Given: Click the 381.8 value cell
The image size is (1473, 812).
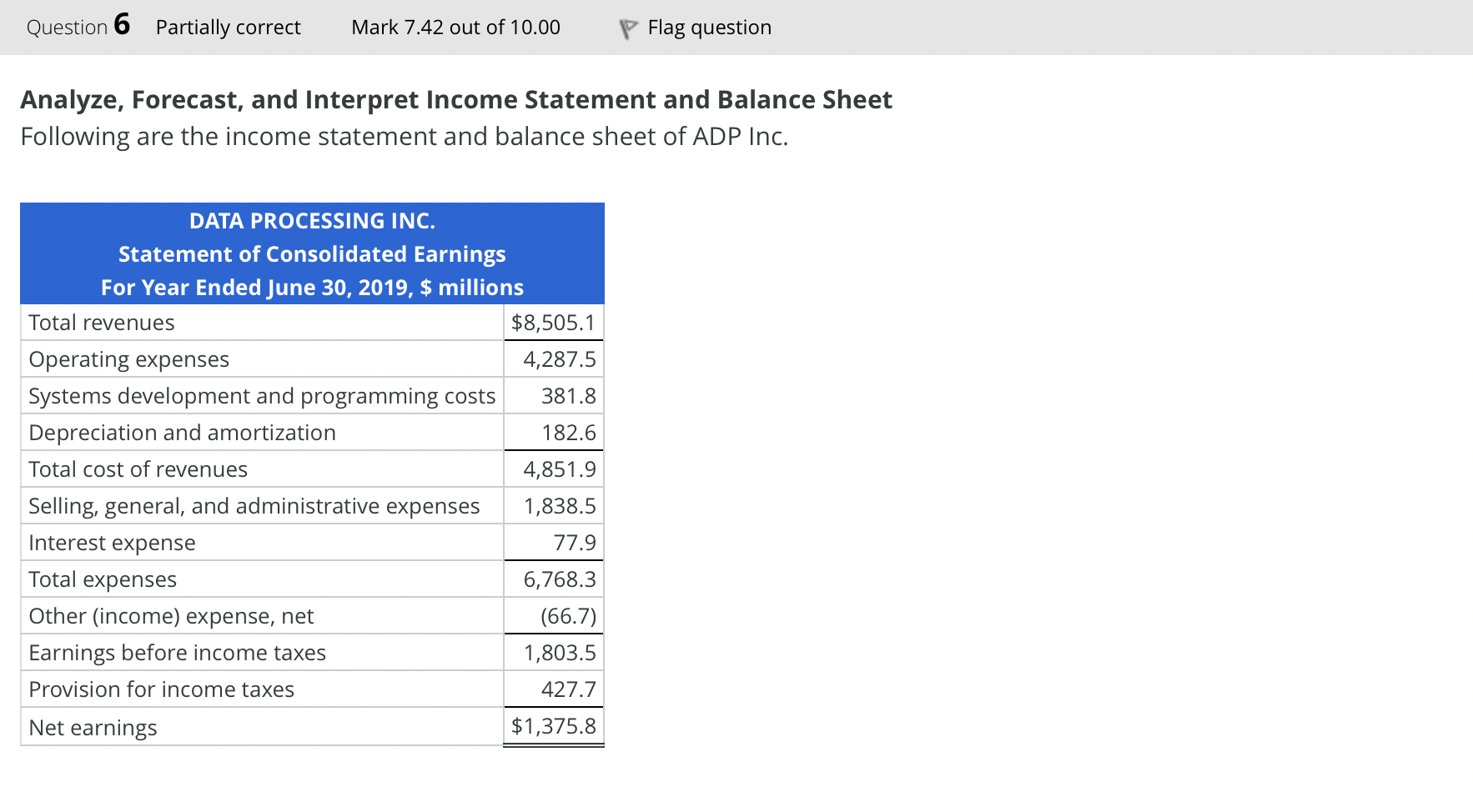Looking at the screenshot, I should pos(569,396).
